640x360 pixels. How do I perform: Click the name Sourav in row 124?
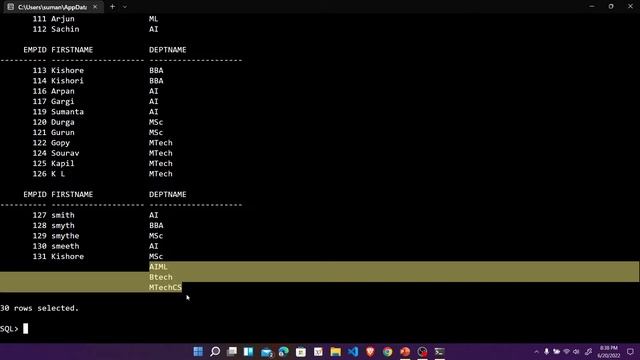click(x=65, y=153)
